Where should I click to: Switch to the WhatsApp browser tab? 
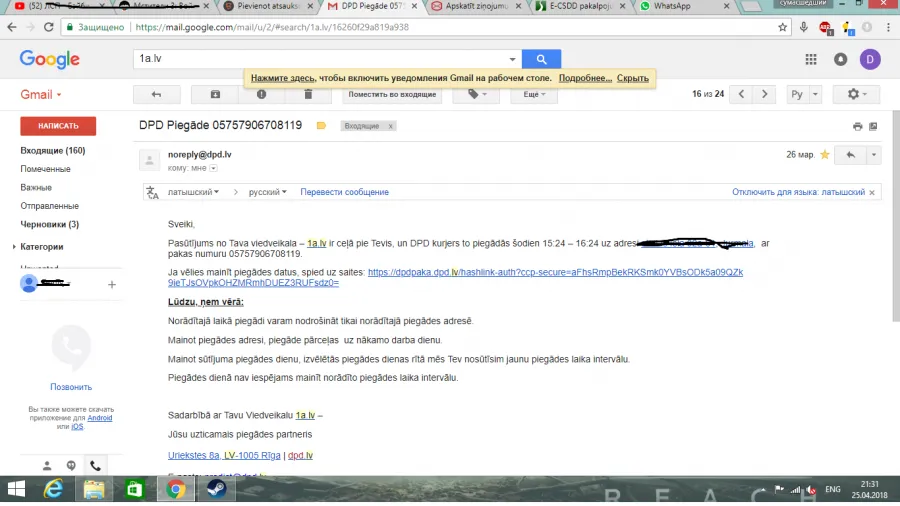[683, 6]
